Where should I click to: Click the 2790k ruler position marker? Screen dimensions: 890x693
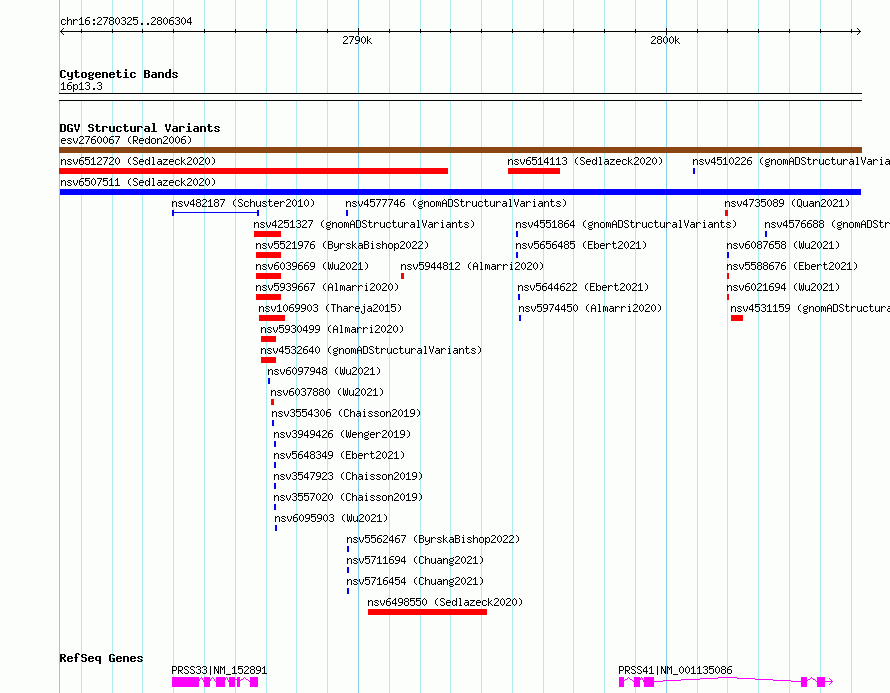tap(358, 40)
